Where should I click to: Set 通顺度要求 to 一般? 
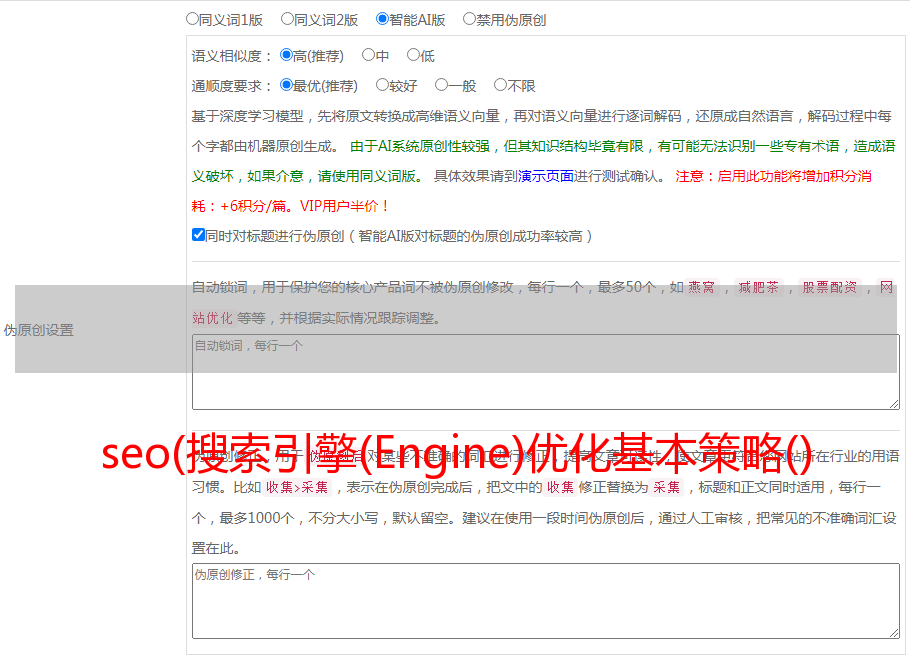coord(440,86)
